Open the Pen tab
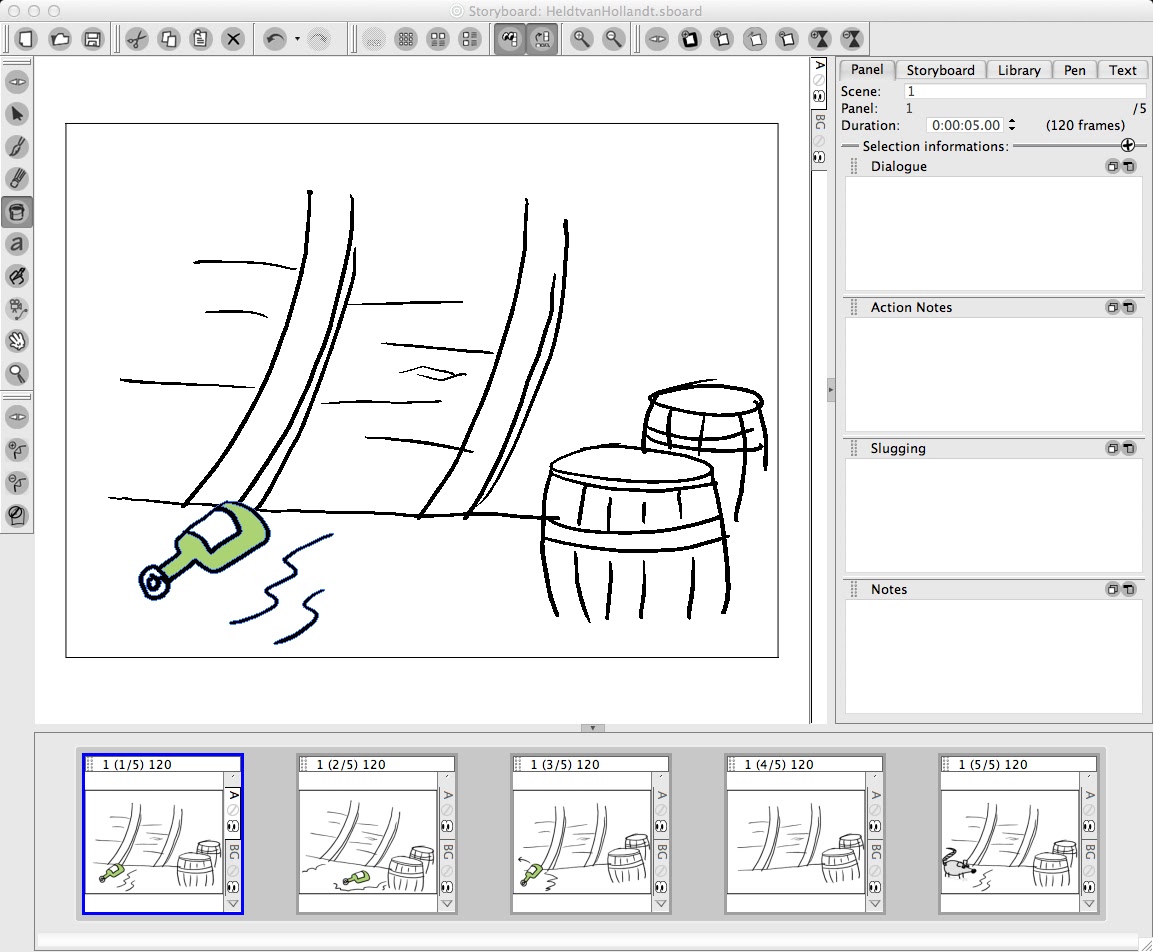Image resolution: width=1153 pixels, height=952 pixels. pos(1074,70)
